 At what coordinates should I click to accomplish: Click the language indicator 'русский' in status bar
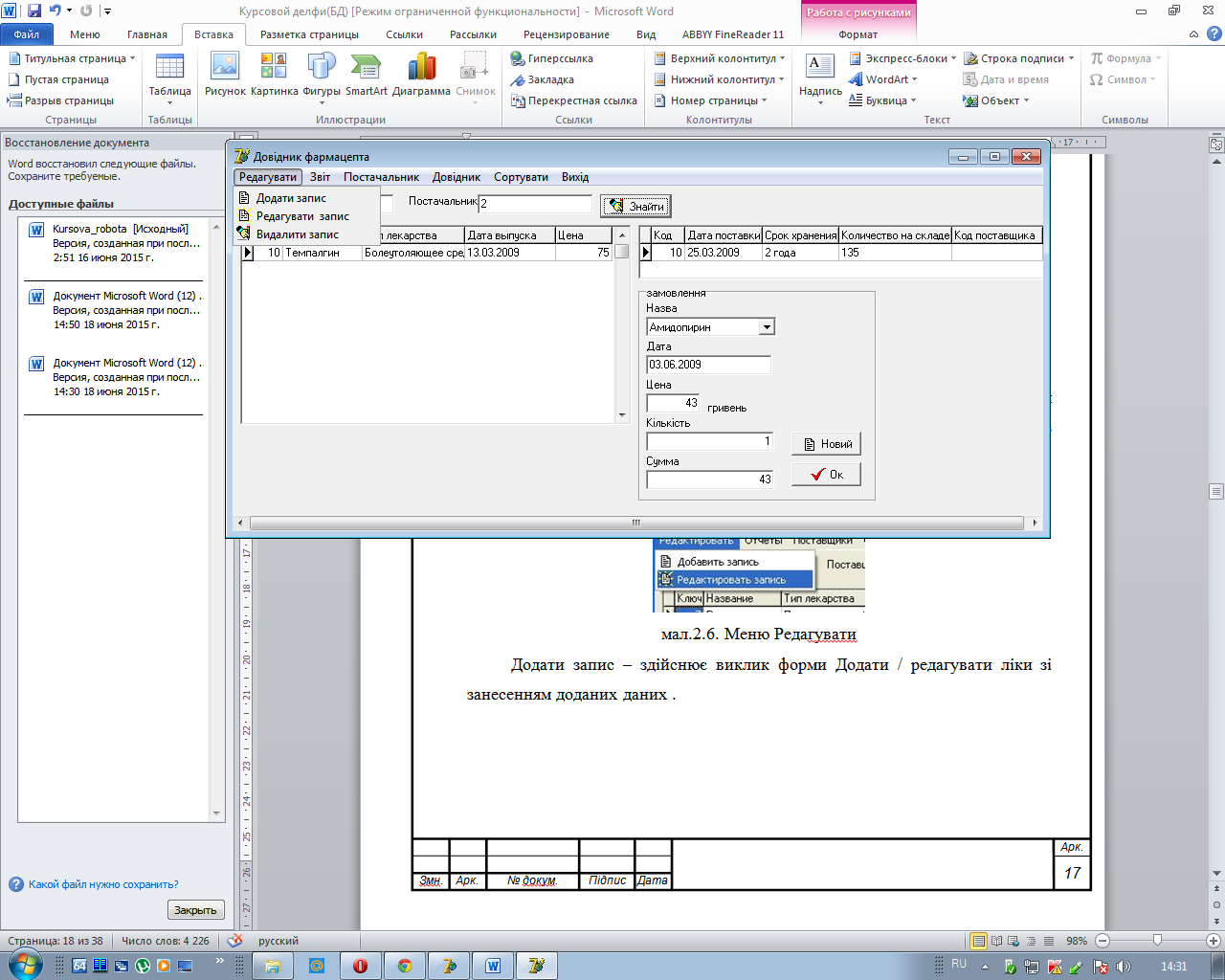pos(278,941)
